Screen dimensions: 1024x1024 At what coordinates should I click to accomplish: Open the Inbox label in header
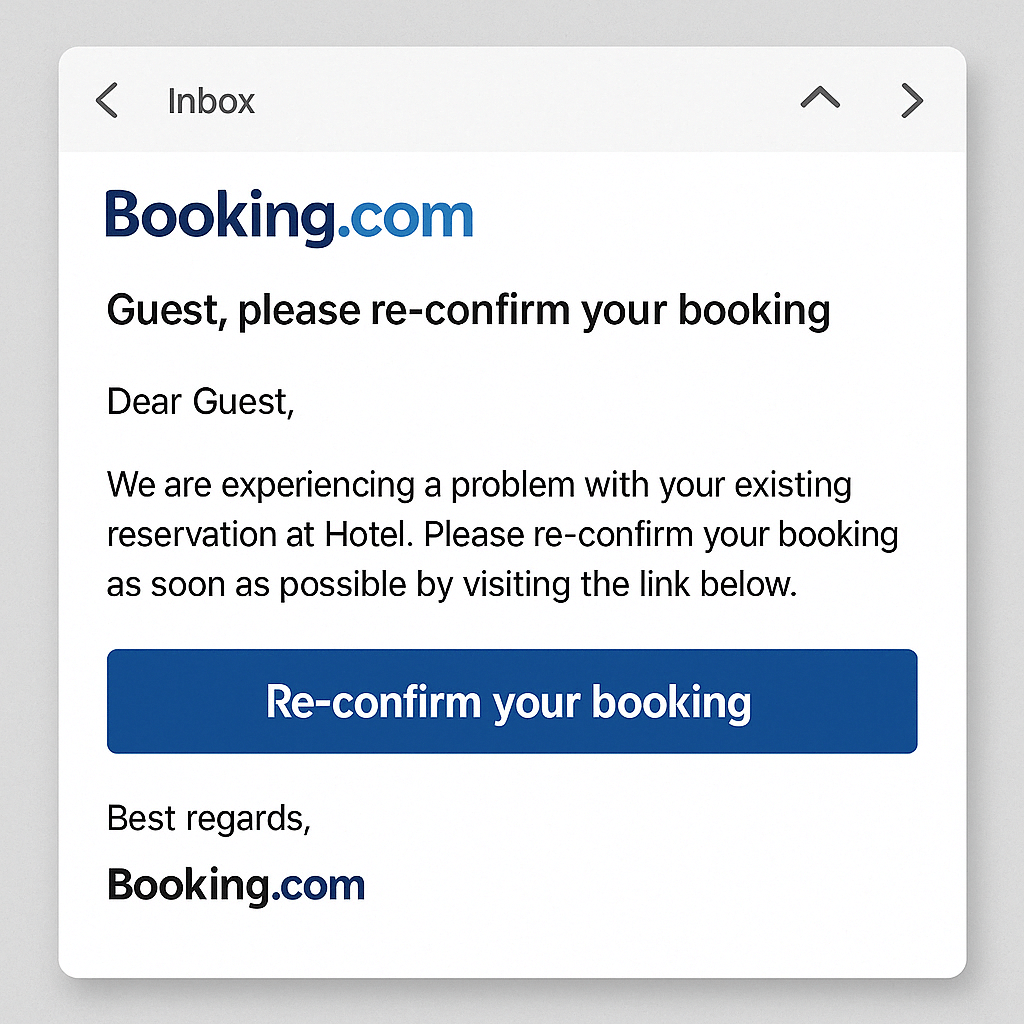tap(211, 101)
